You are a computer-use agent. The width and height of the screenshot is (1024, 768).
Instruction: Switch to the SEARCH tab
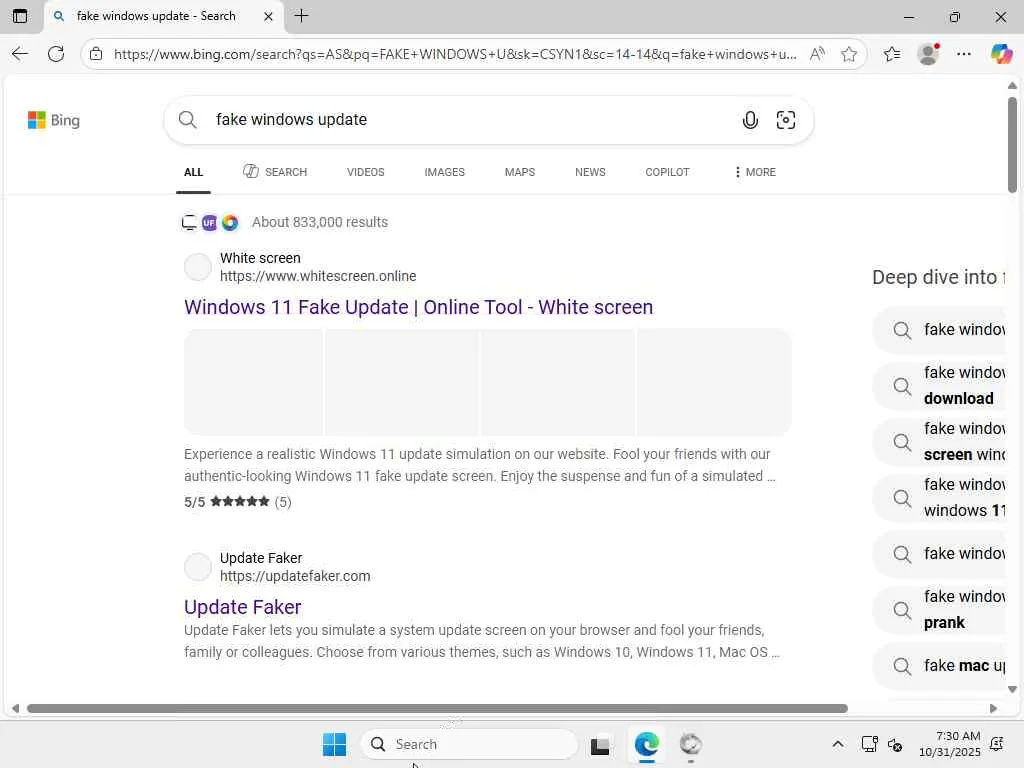point(275,172)
